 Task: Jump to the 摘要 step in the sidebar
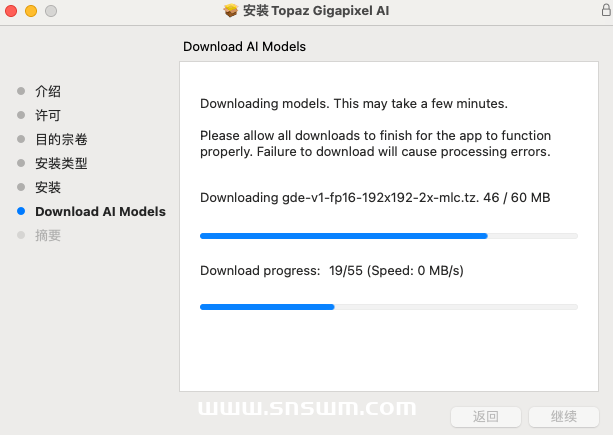[48, 235]
